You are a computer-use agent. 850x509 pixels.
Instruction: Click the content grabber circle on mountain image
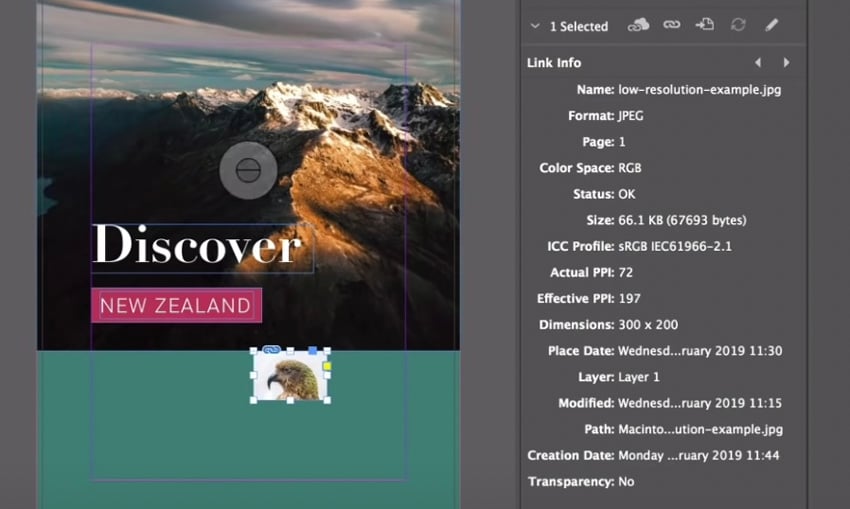point(248,170)
